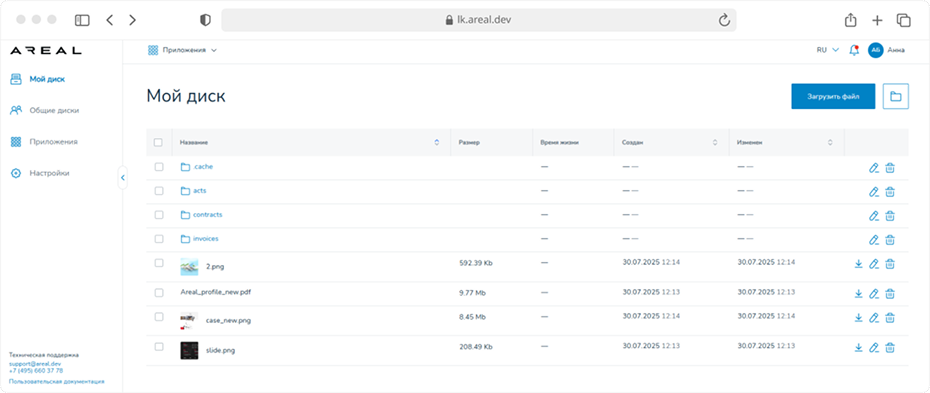Check the .cache folder checkbox
The width and height of the screenshot is (930, 393).
[158, 167]
